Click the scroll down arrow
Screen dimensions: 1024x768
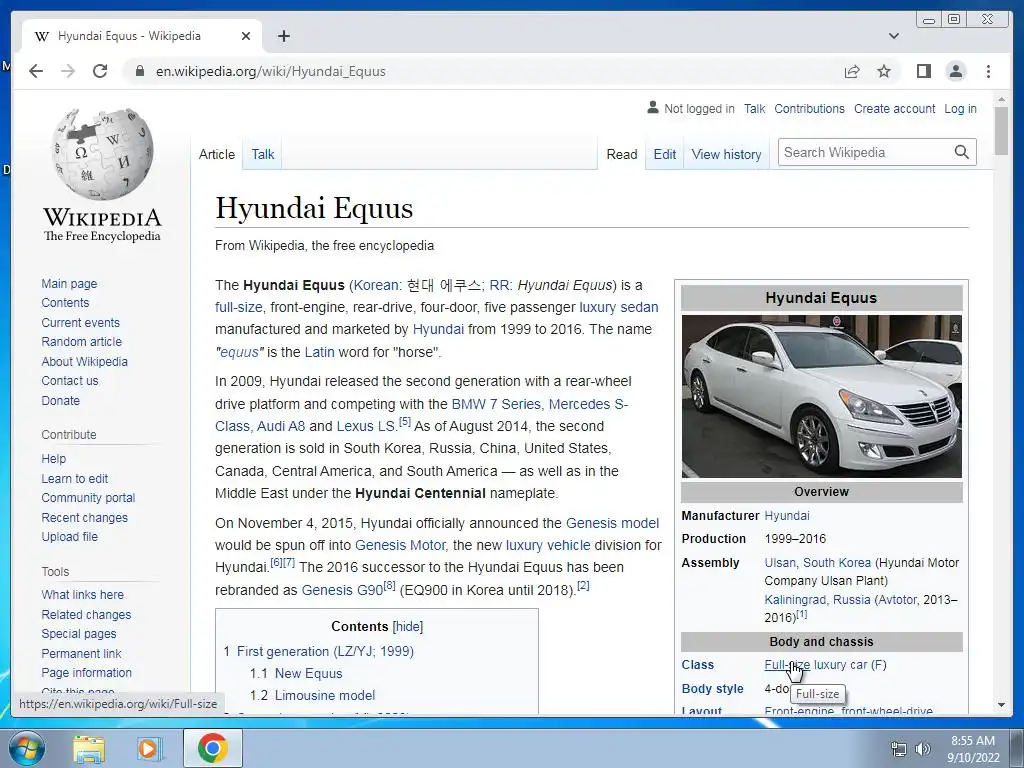(x=1001, y=705)
